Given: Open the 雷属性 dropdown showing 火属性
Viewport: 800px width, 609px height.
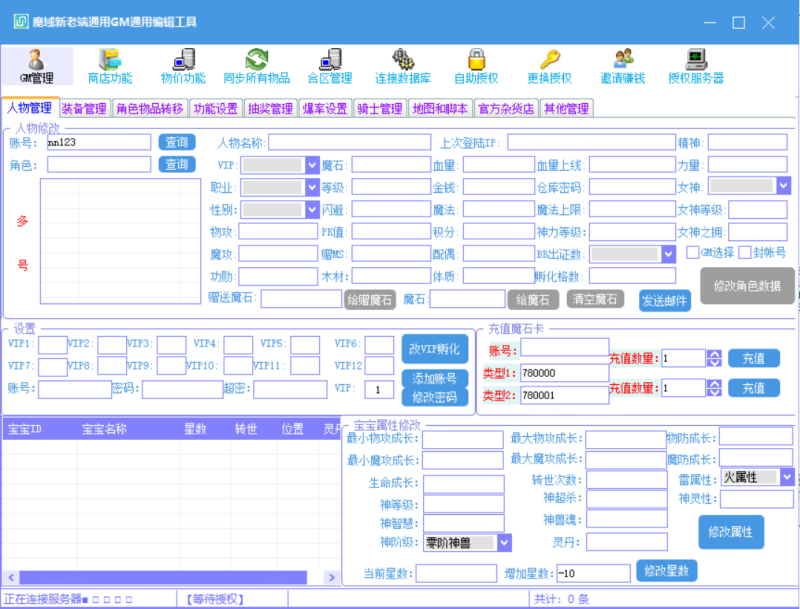Looking at the screenshot, I should coord(787,477).
